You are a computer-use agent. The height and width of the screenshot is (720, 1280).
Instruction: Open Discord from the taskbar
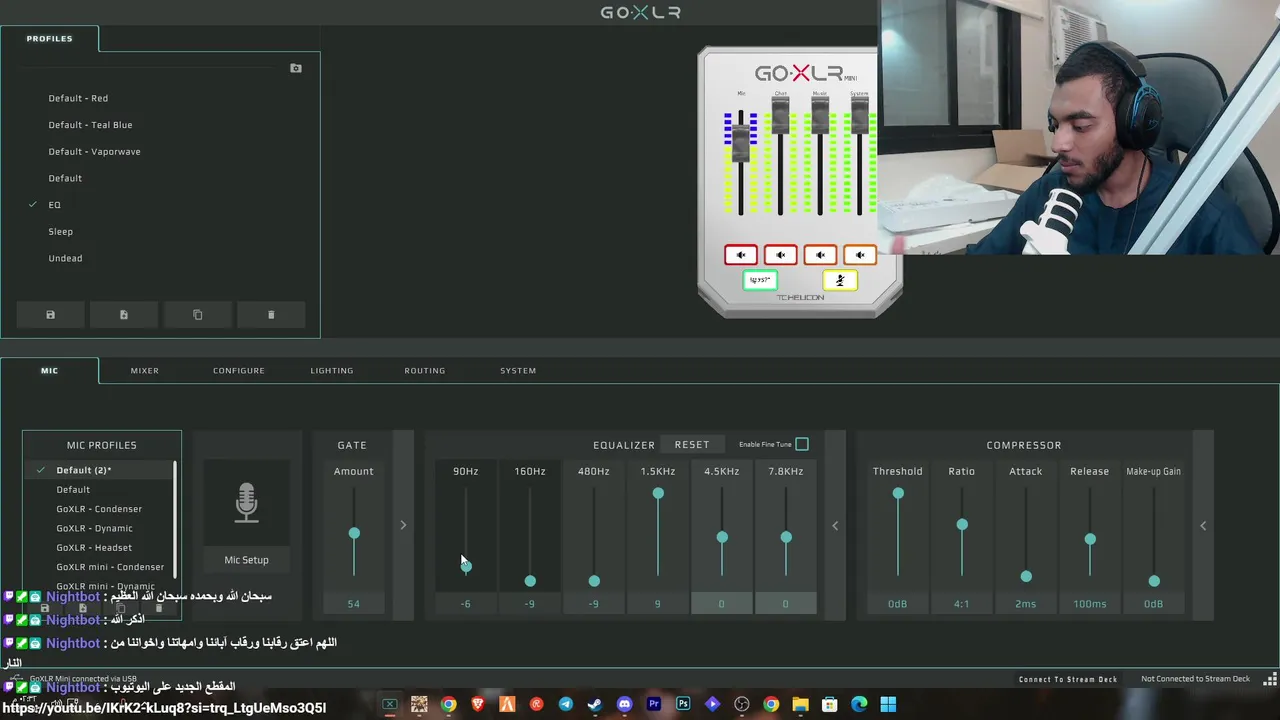[x=625, y=704]
